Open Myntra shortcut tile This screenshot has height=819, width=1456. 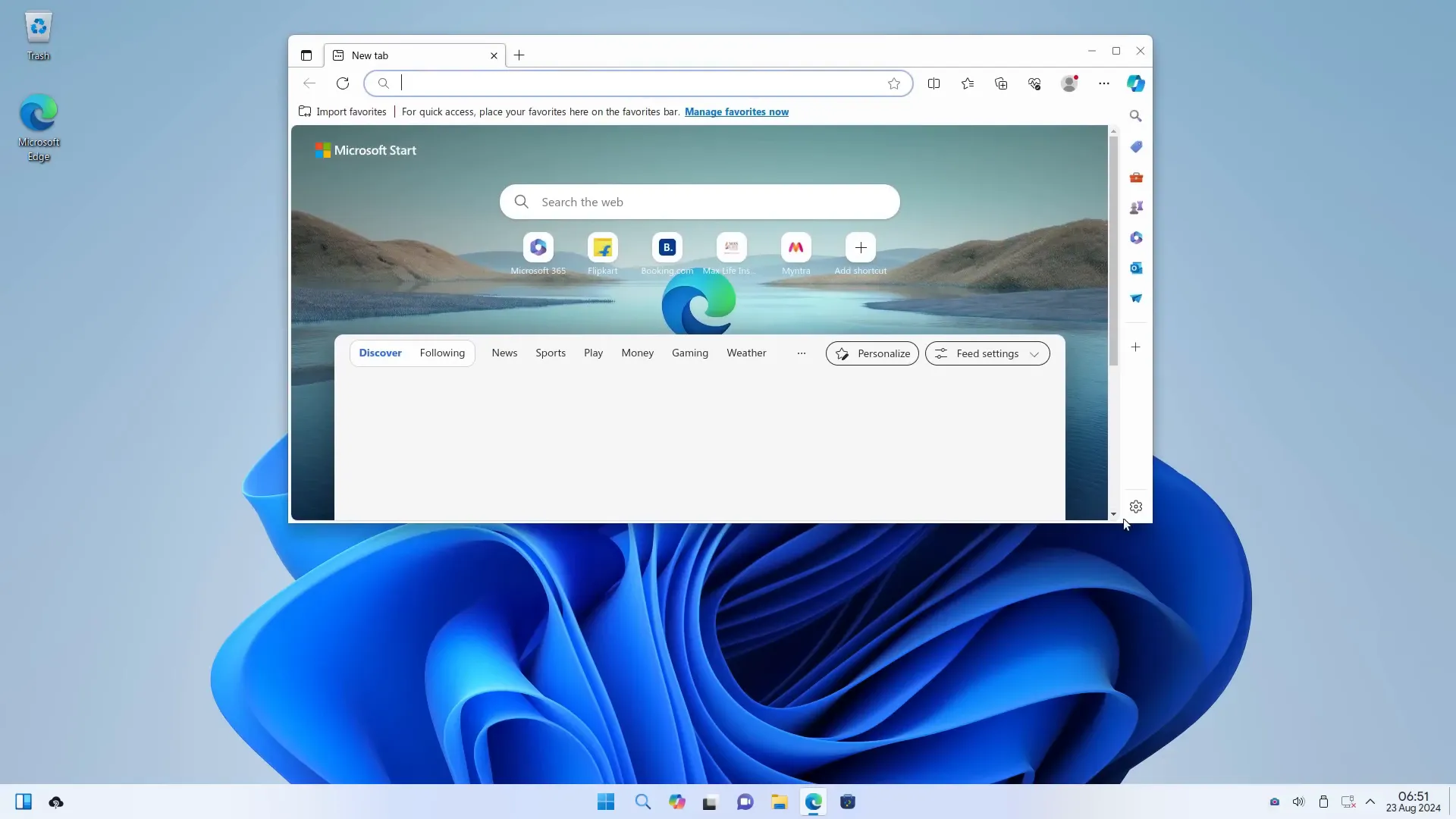[x=796, y=254]
